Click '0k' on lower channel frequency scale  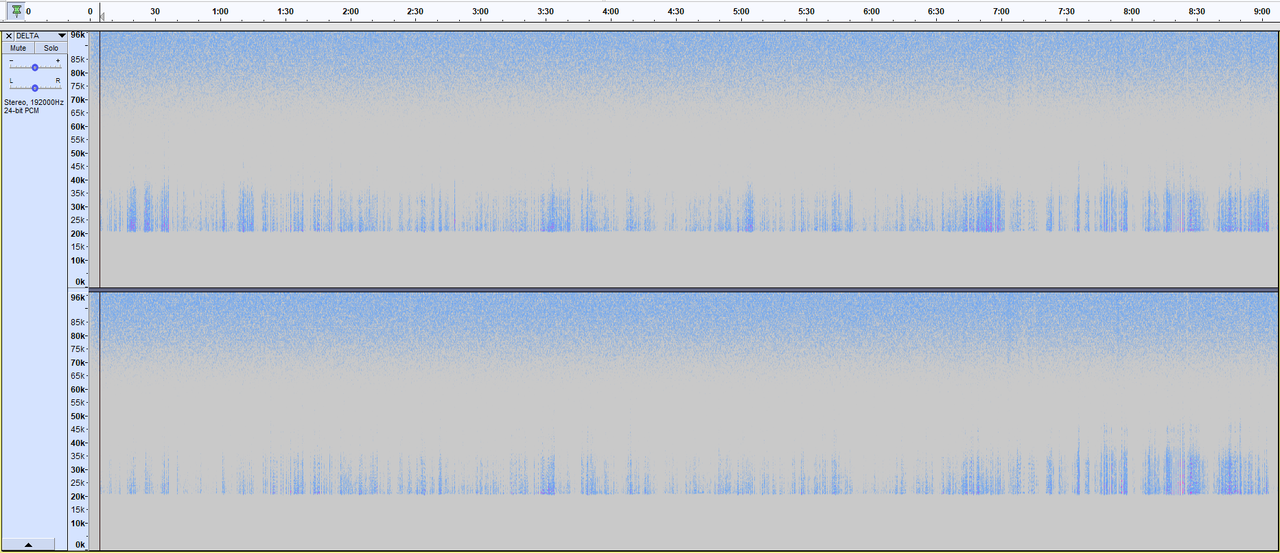pyautogui.click(x=80, y=545)
